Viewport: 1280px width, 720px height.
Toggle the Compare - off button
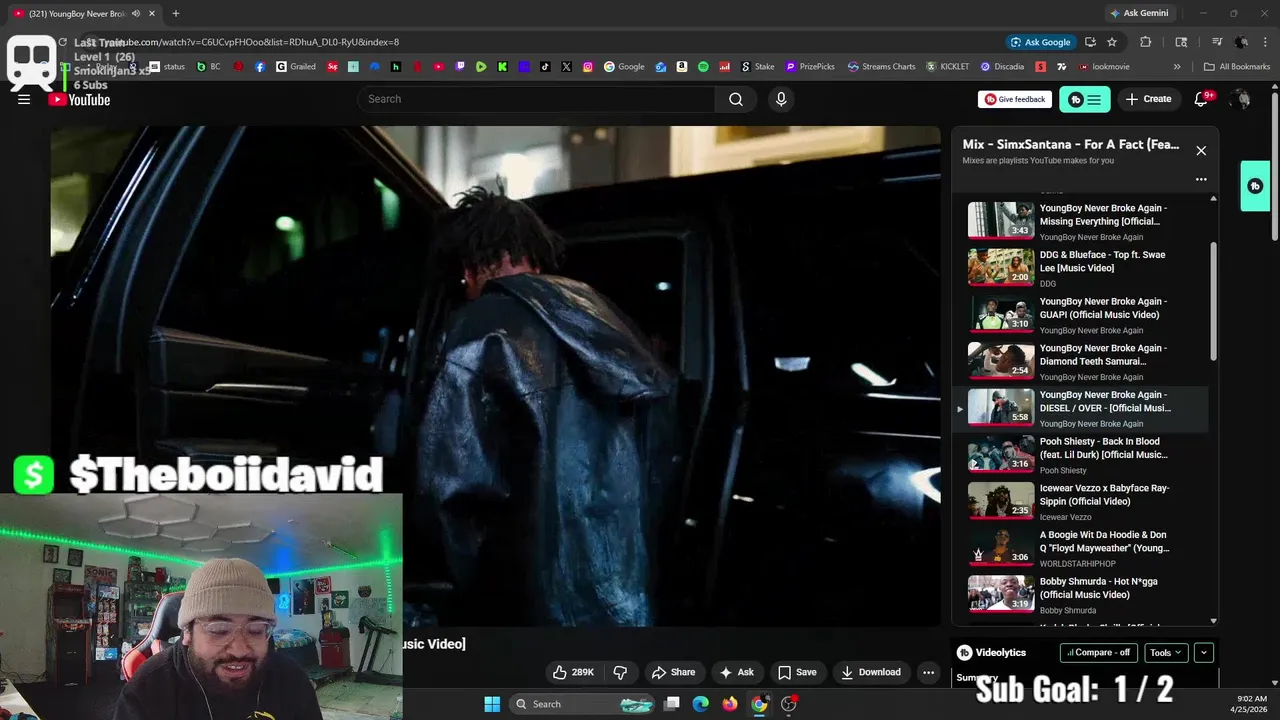pyautogui.click(x=1098, y=652)
